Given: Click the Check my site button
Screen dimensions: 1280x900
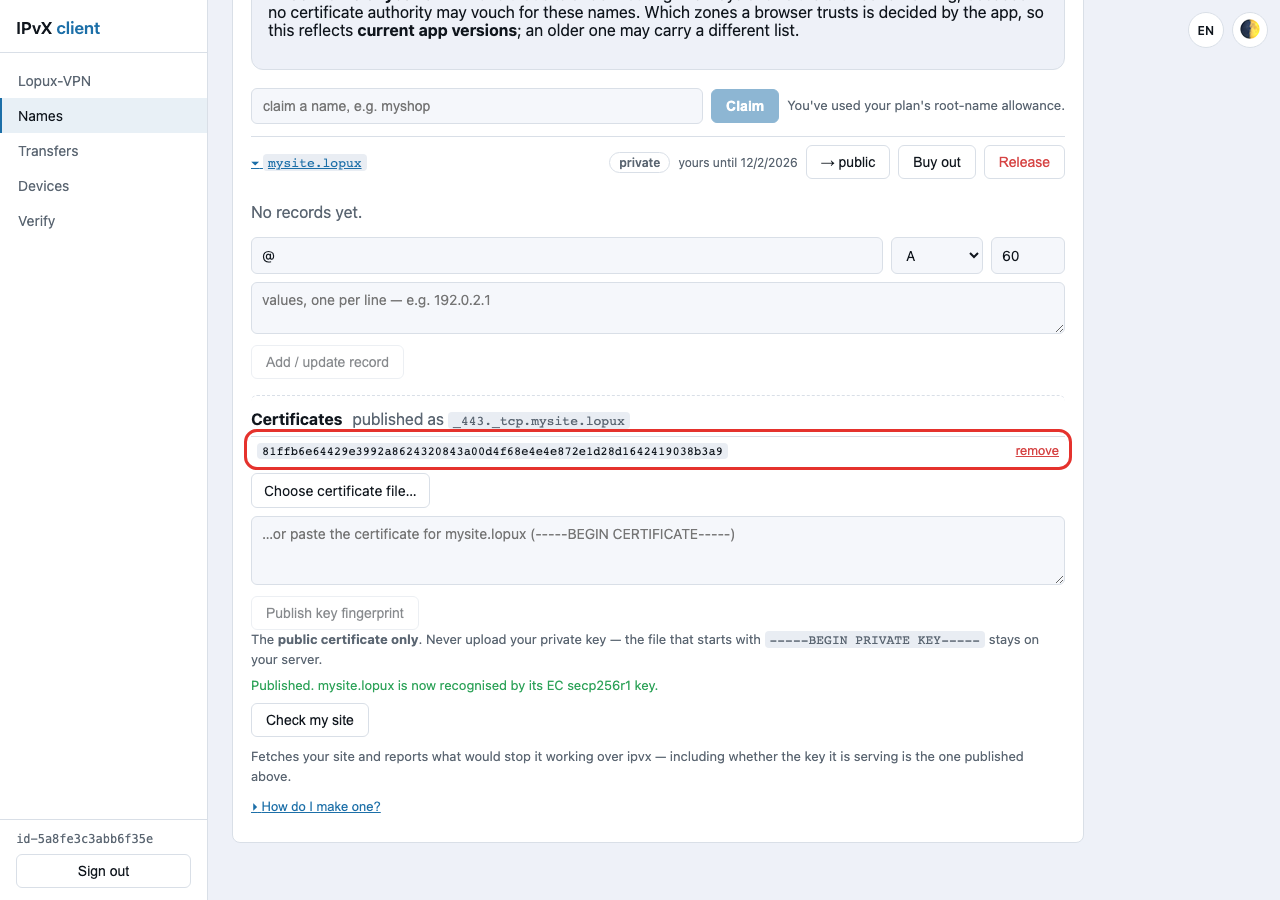Looking at the screenshot, I should [310, 720].
